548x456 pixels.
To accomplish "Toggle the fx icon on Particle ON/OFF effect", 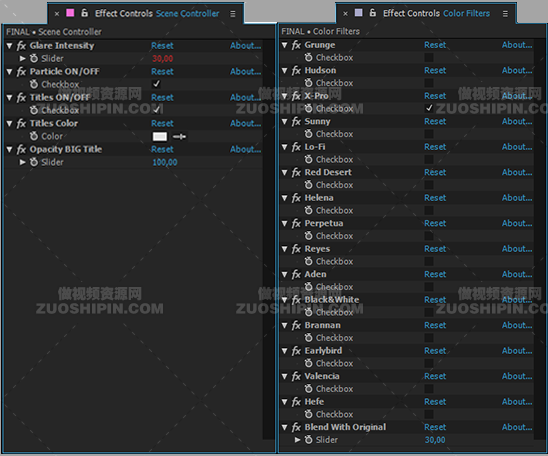I will pos(21,72).
